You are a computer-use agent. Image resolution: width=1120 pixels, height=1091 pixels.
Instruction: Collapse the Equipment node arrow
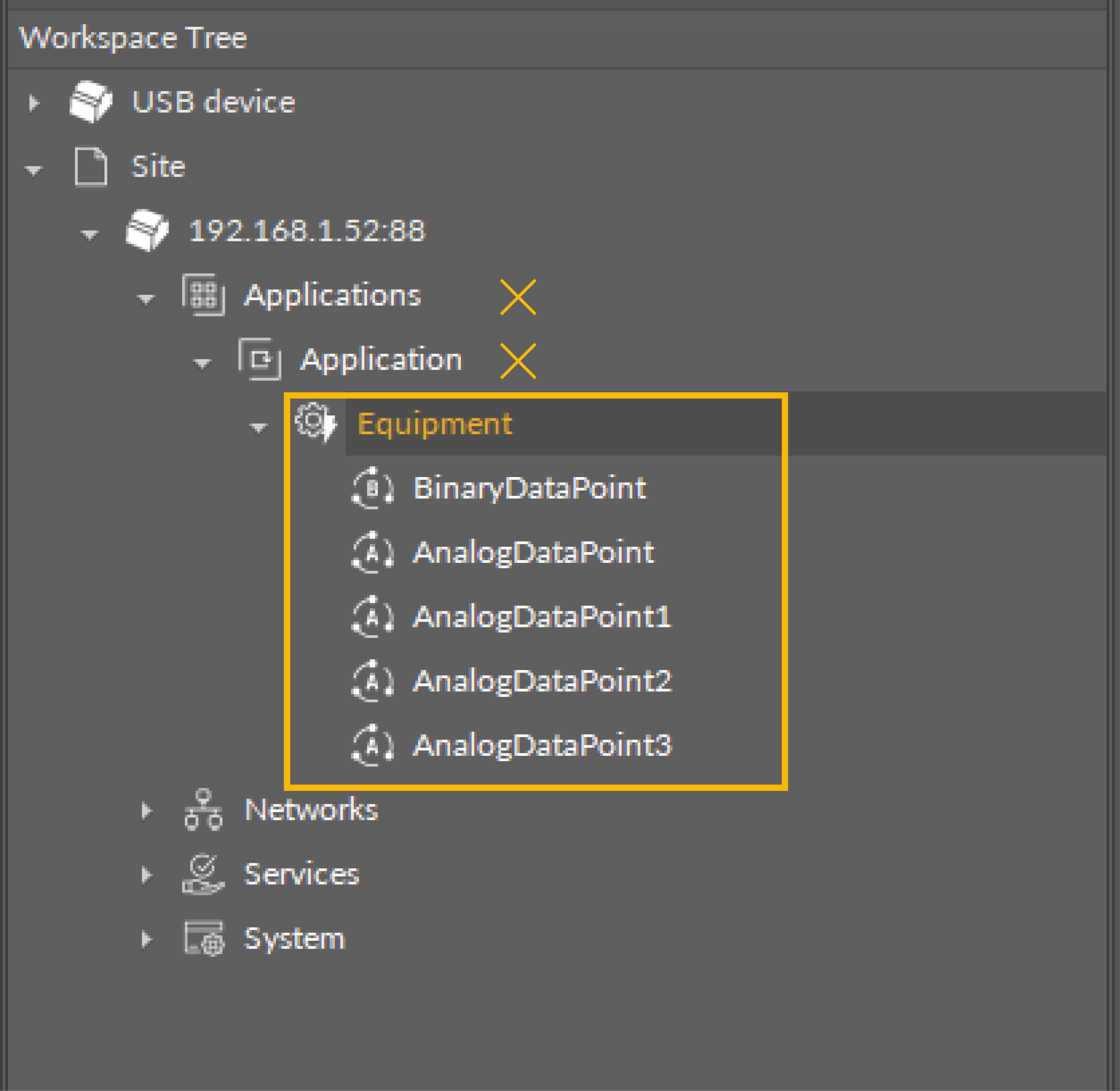[258, 427]
